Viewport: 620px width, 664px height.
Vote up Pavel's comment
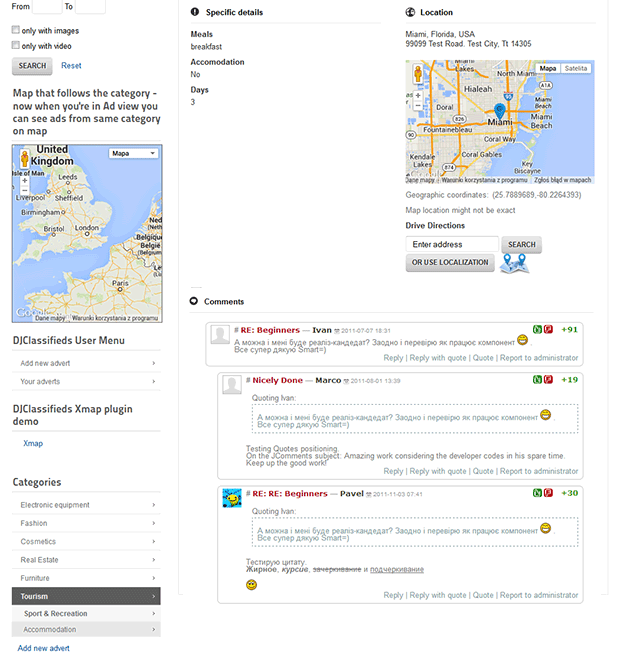click(537, 492)
